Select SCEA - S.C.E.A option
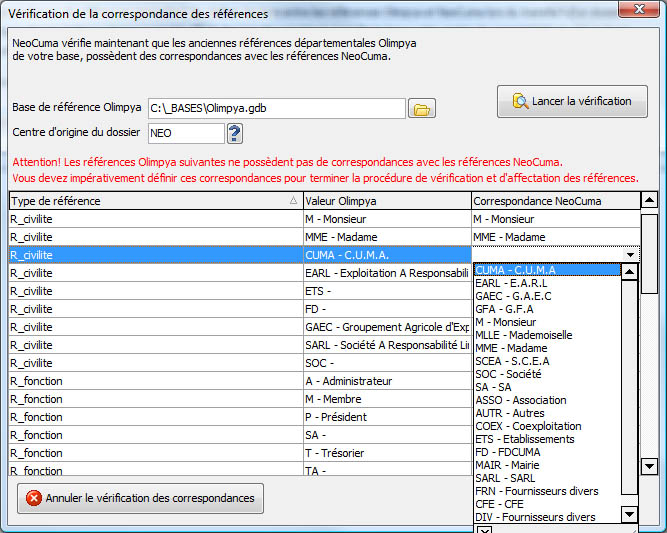This screenshot has height=533, width=667. point(547,361)
